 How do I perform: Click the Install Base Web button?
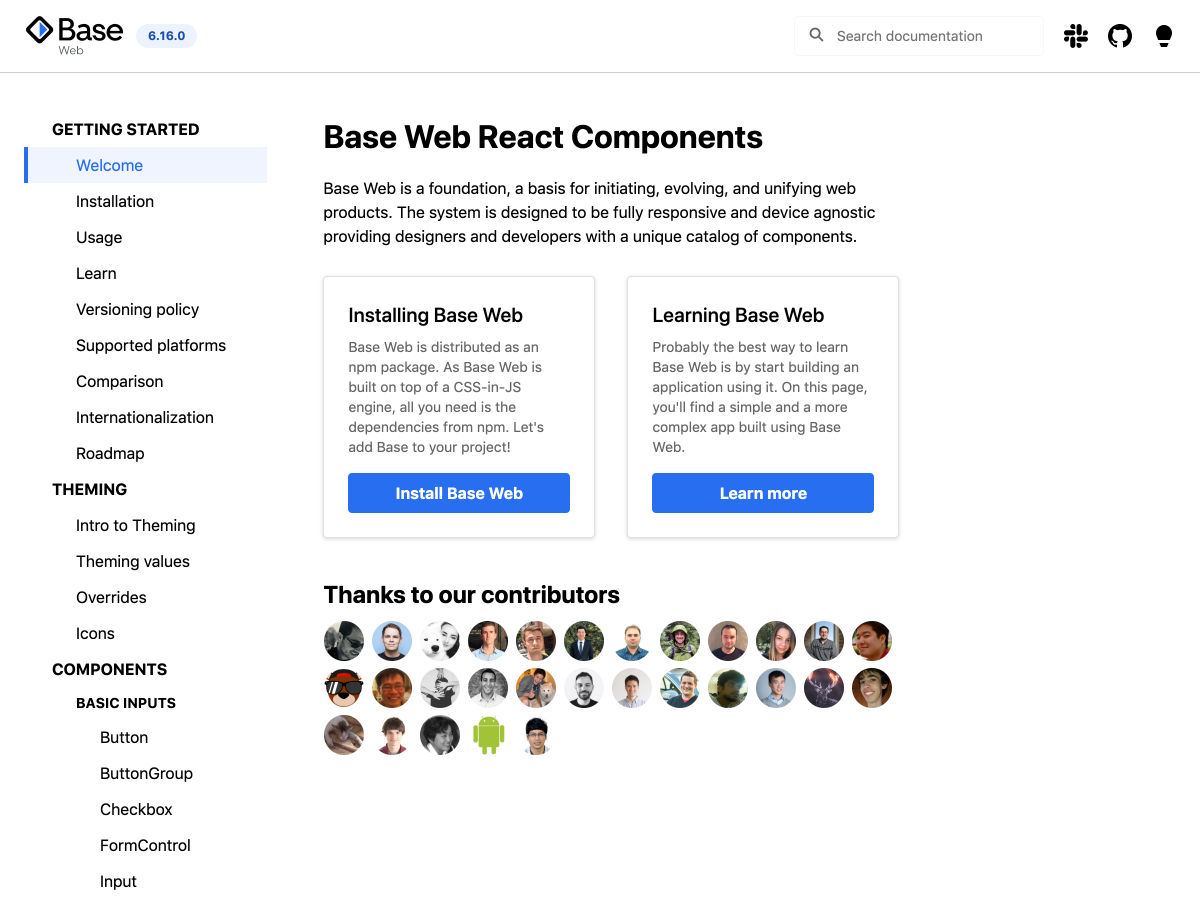pyautogui.click(x=459, y=493)
